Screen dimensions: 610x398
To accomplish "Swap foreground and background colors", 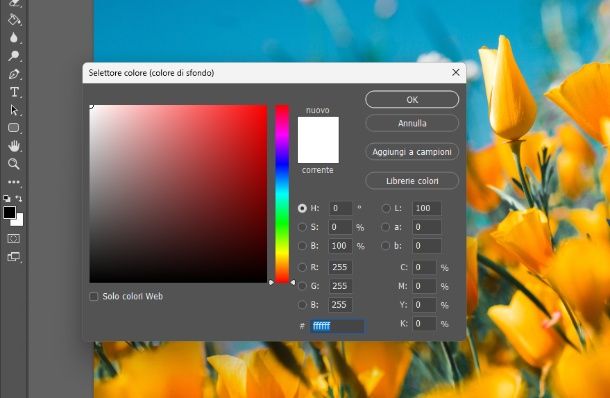I will click(19, 198).
